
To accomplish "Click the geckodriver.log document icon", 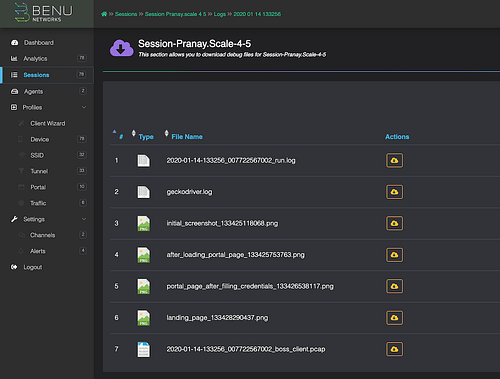I will (144, 192).
